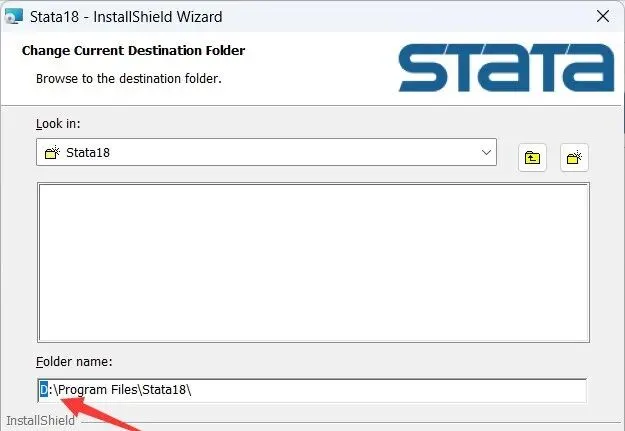Viewport: 625px width, 431px height.
Task: Click the 'Look in:' label
Action: 58,124
